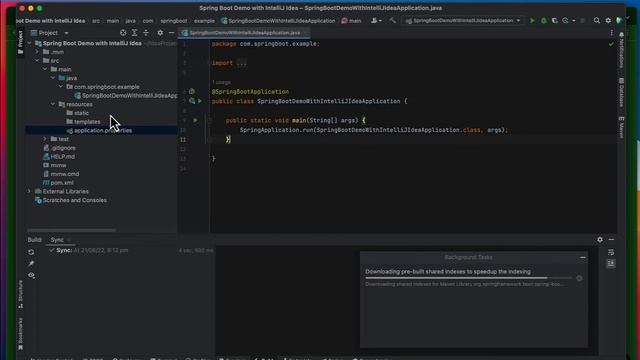
Task: Open the Bookmarks tab on left stripe
Action: [20, 334]
